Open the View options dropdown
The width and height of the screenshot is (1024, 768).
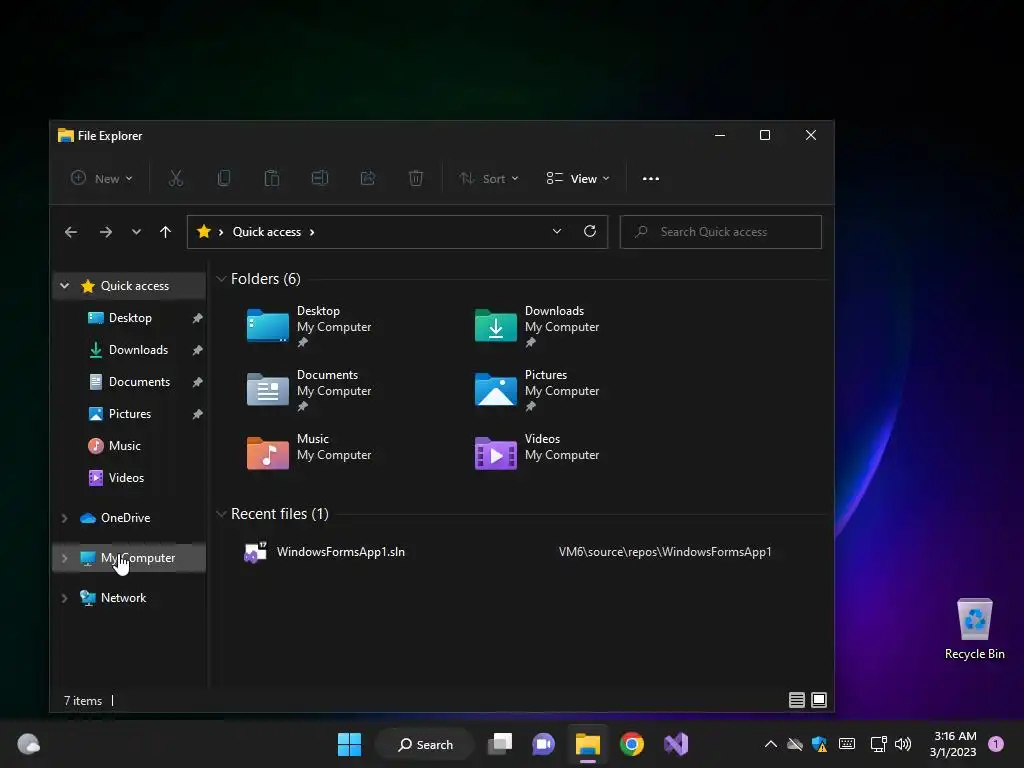click(x=578, y=178)
